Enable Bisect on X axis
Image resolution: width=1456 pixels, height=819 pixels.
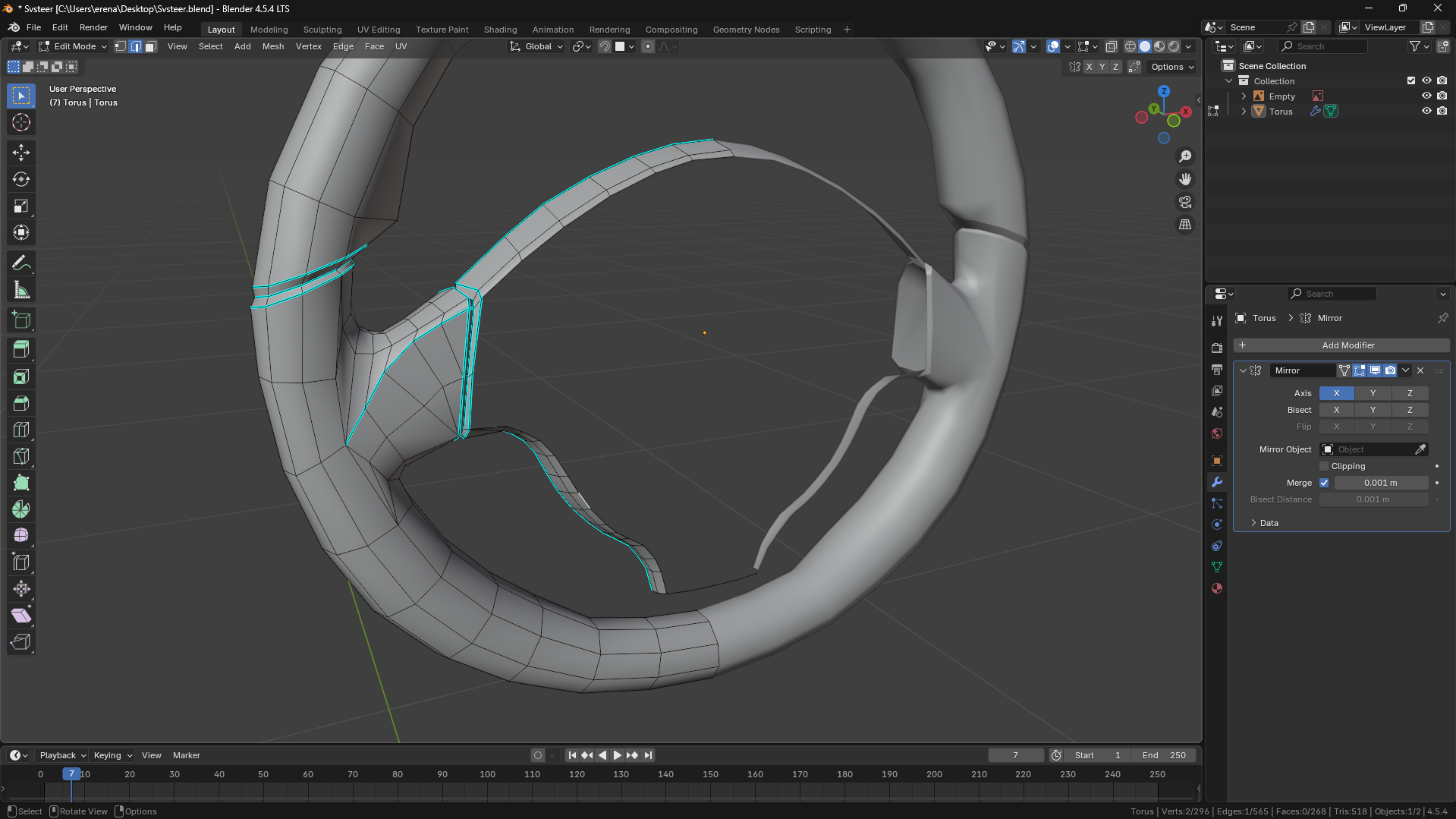1336,410
